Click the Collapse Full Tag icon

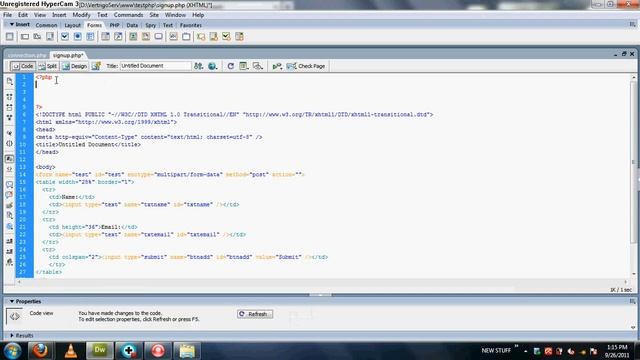click(9, 97)
